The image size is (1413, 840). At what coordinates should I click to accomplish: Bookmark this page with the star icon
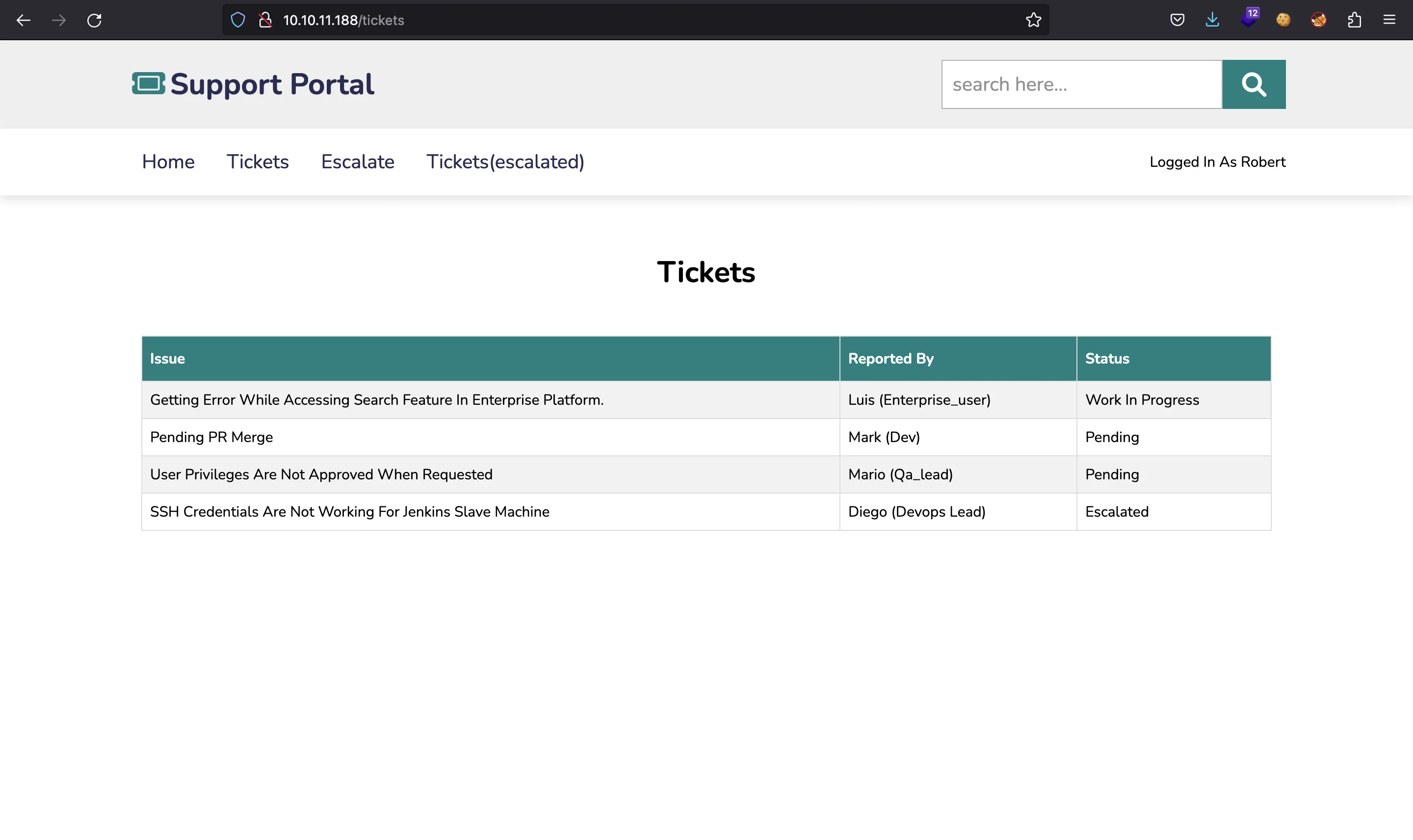(x=1033, y=21)
